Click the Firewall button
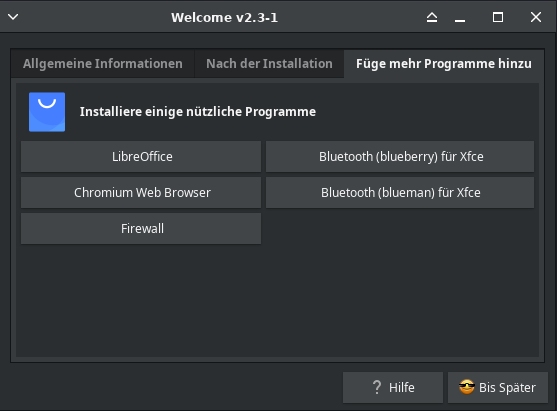 pyautogui.click(x=141, y=228)
